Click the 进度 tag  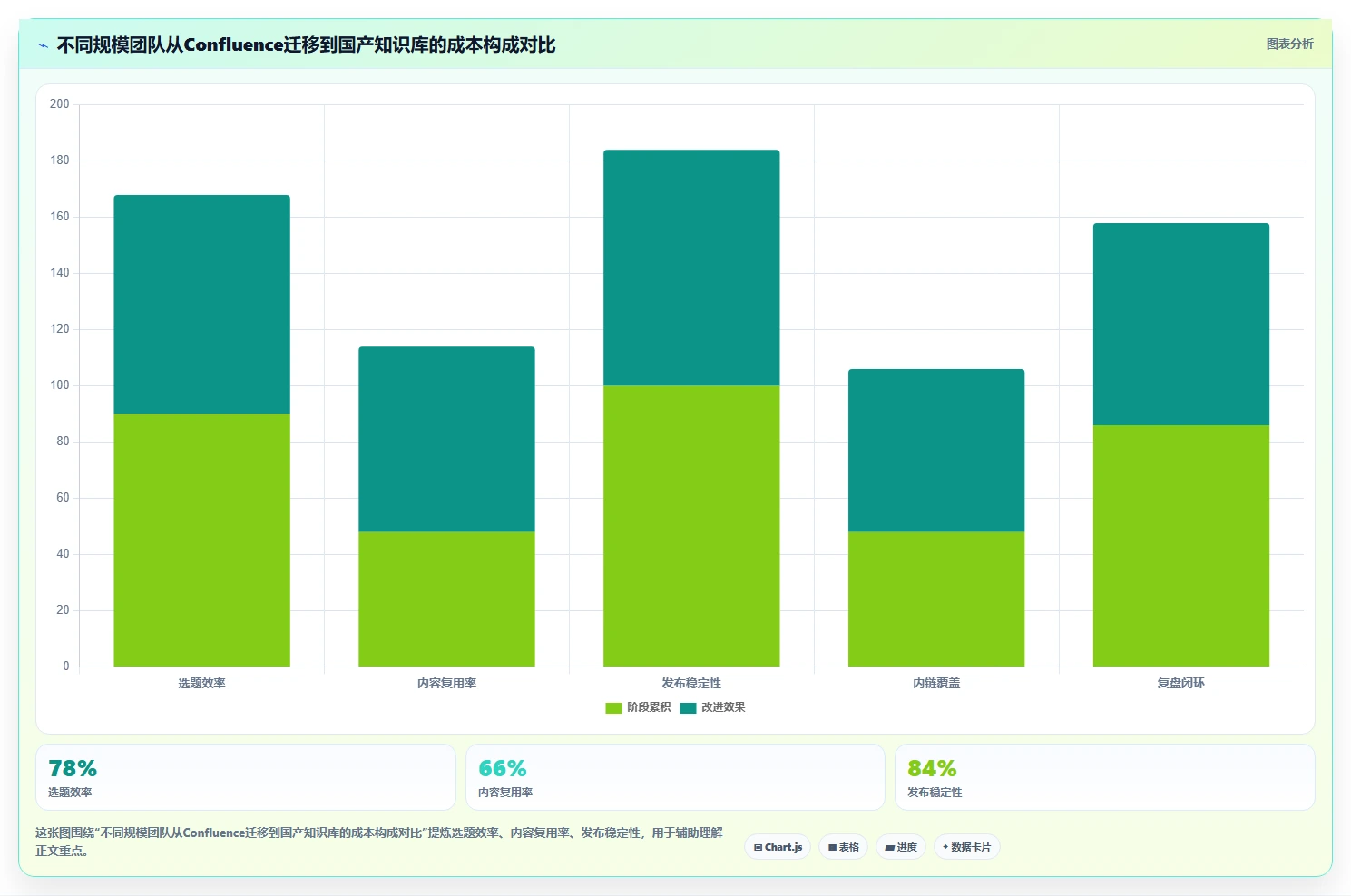[900, 847]
